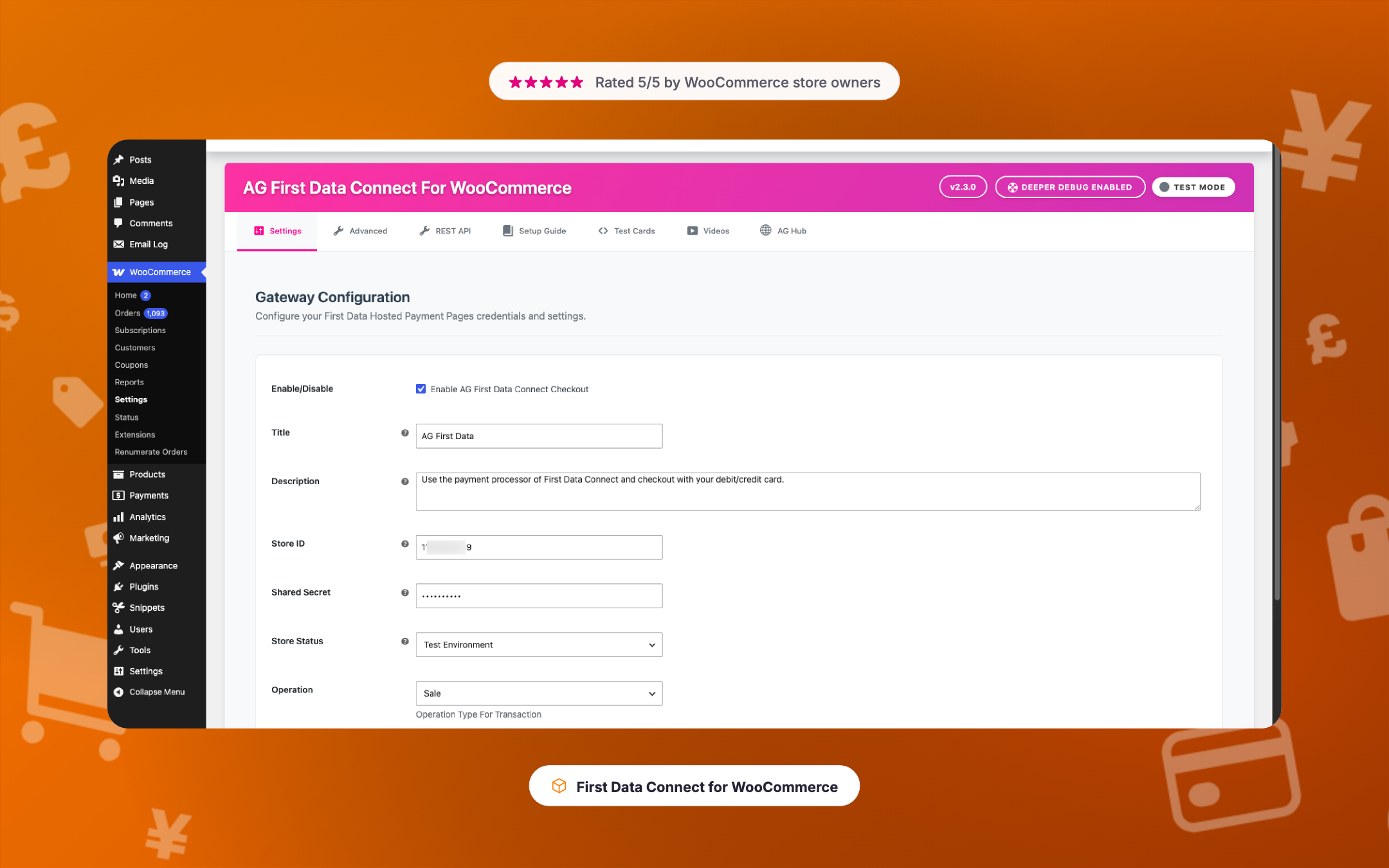The height and width of the screenshot is (868, 1389).
Task: Toggle the Test Mode switch
Action: coord(1193,187)
